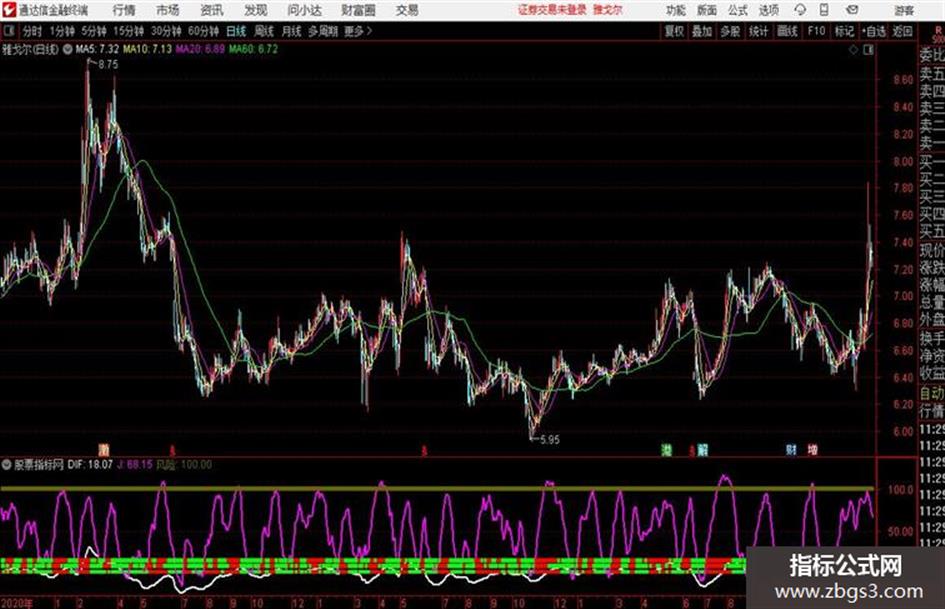This screenshot has width=945, height=609.
Task: Open the 问小达 menu
Action: 304,10
